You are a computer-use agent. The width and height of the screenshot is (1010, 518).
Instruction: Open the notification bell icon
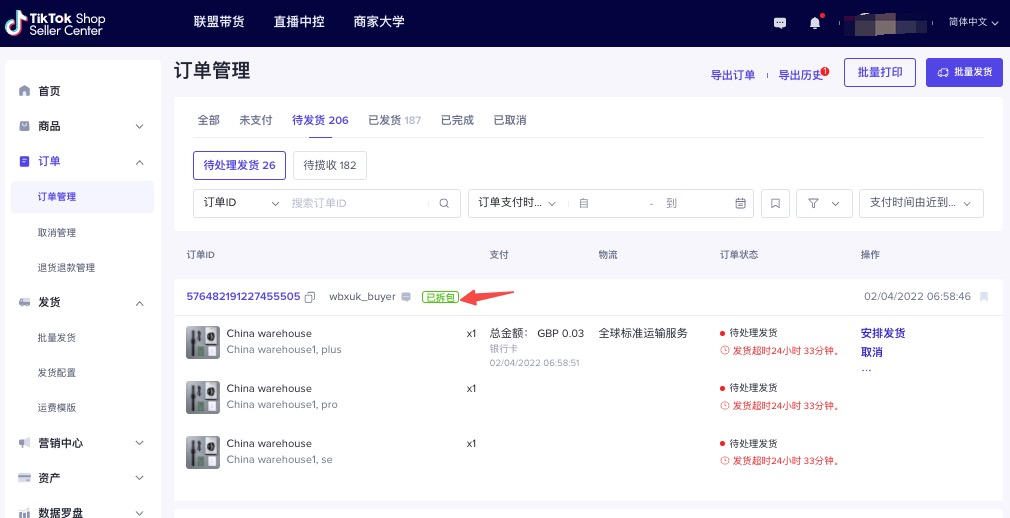pyautogui.click(x=815, y=23)
